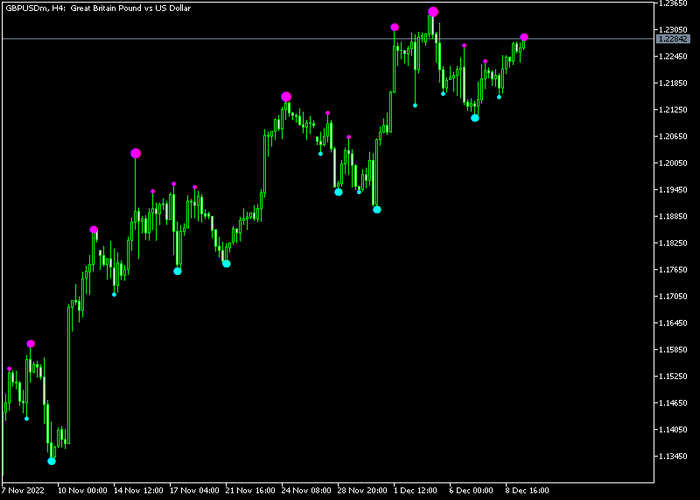Select the 1.15850 price scale value

point(674,350)
